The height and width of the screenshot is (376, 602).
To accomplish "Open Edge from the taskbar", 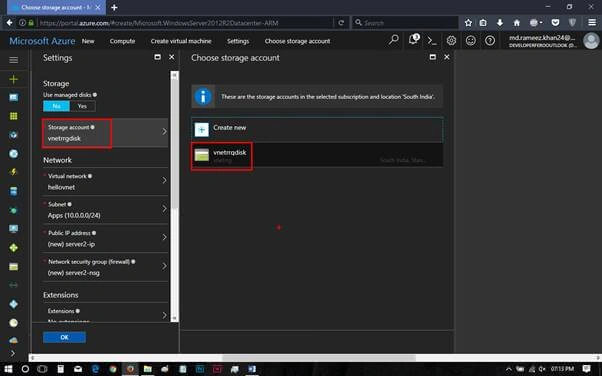I will [95, 369].
